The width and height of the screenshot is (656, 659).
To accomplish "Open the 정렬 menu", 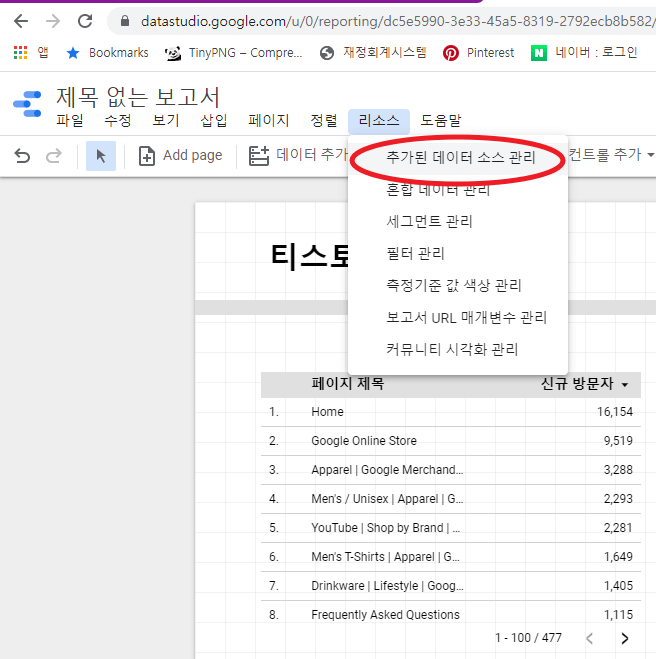I will [x=324, y=121].
